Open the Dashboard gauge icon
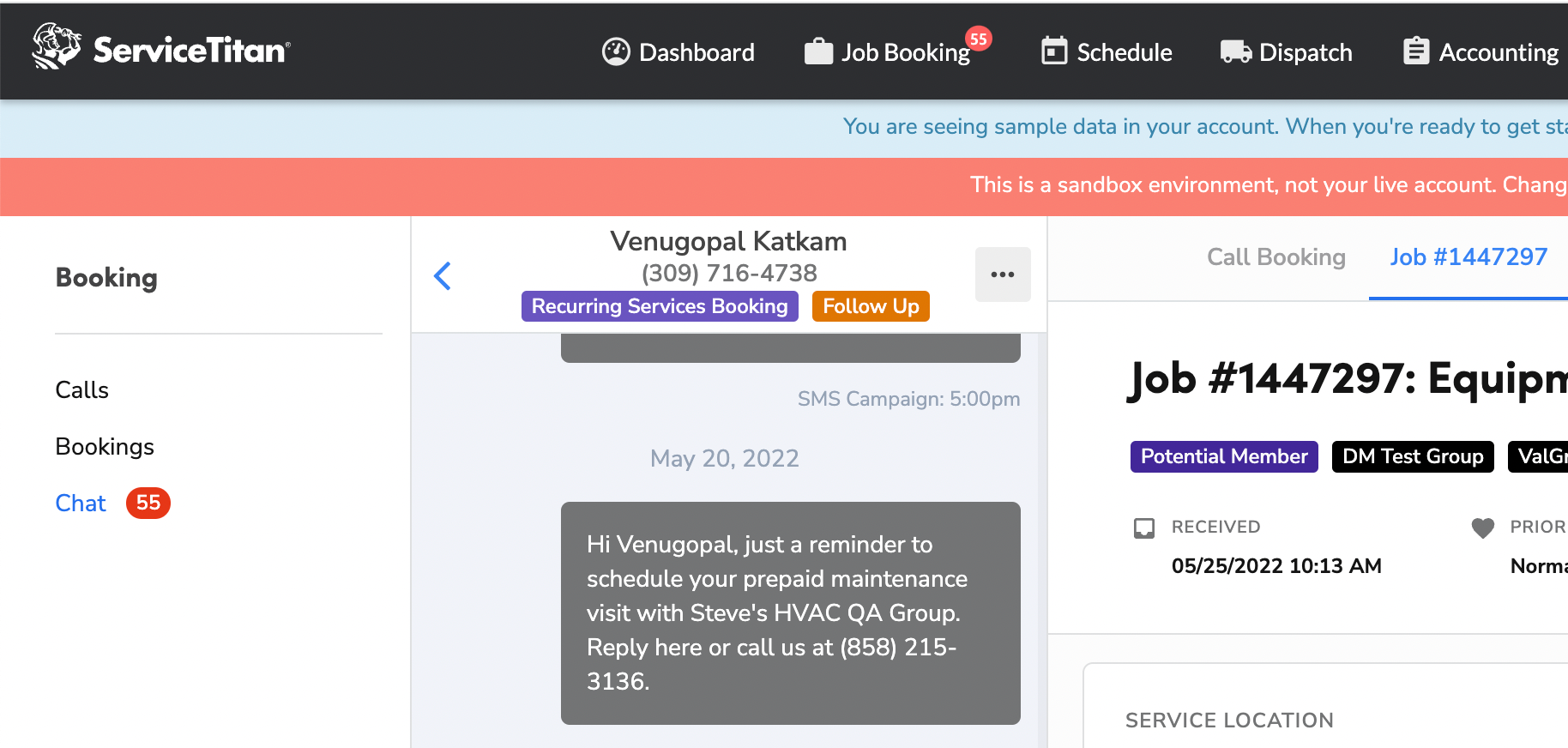This screenshot has height=748, width=1568. pyautogui.click(x=616, y=52)
